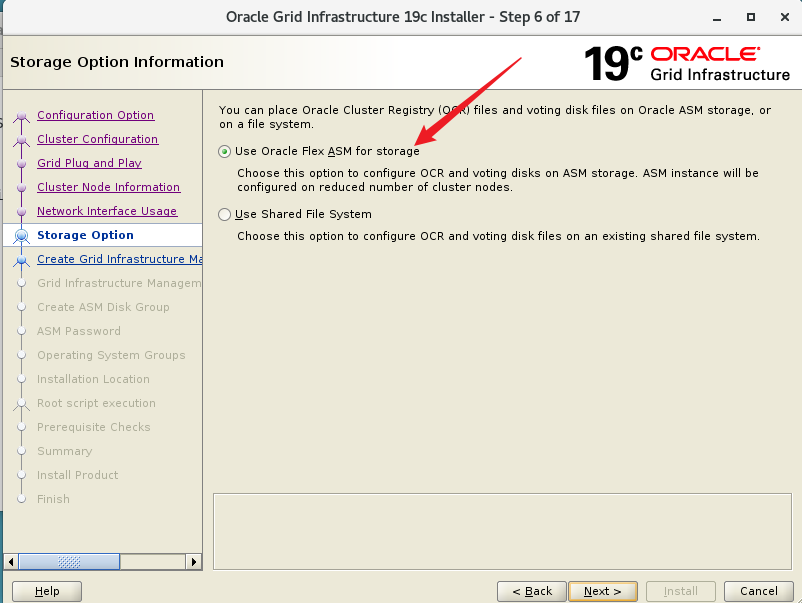Click the installer window title text
Viewport: 802px width, 603px height.
tap(403, 17)
